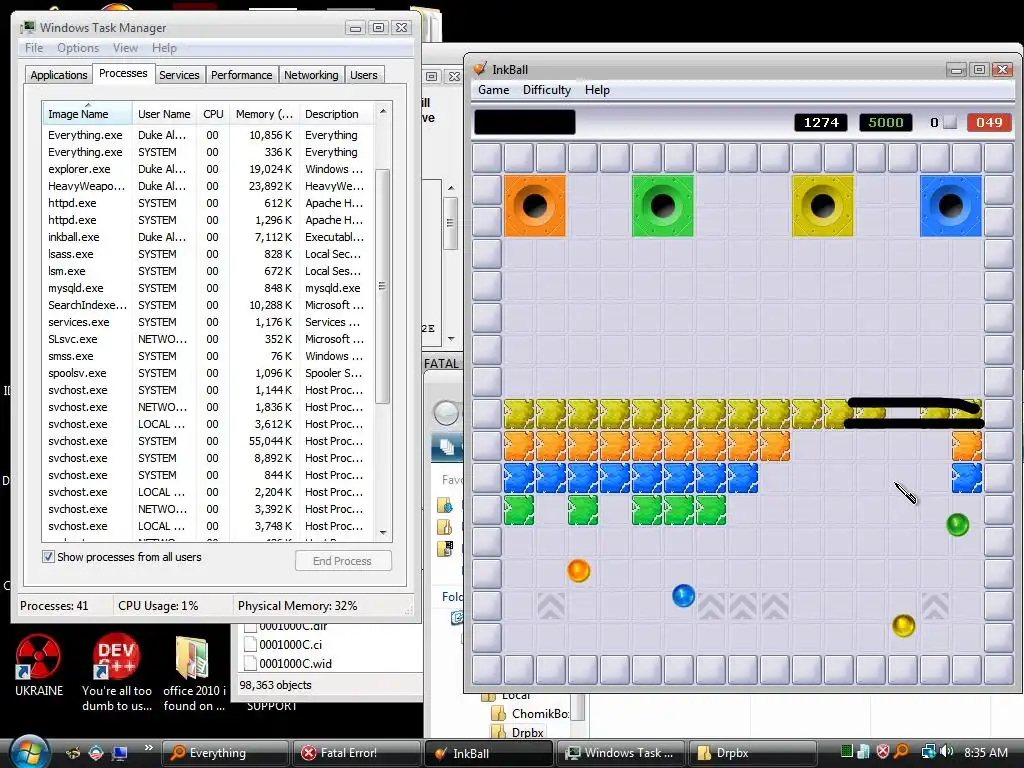Screen dimensions: 1024x768
Task: Sort by Memory column header
Action: point(264,114)
